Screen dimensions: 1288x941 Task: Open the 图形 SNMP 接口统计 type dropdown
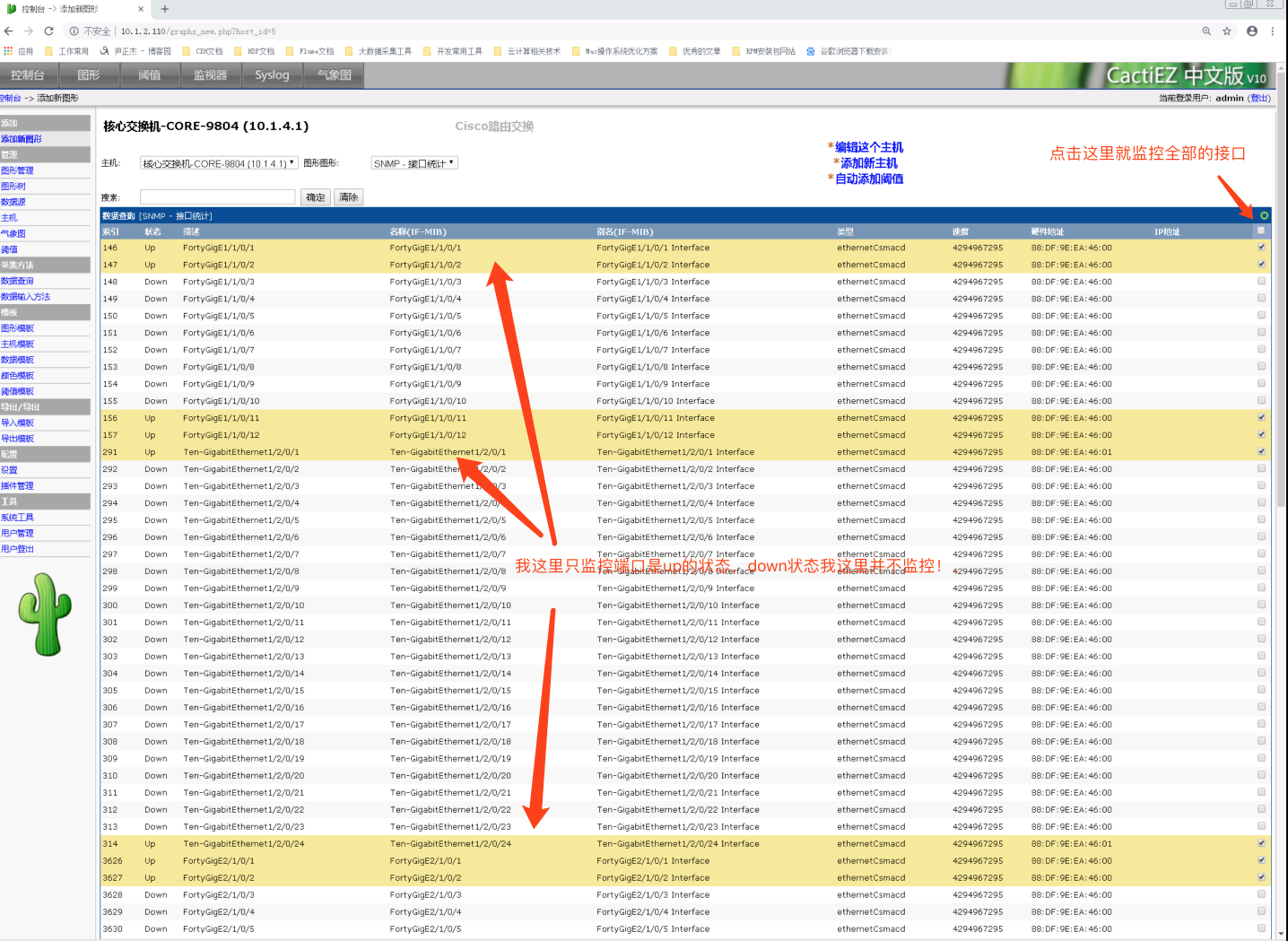(x=414, y=163)
